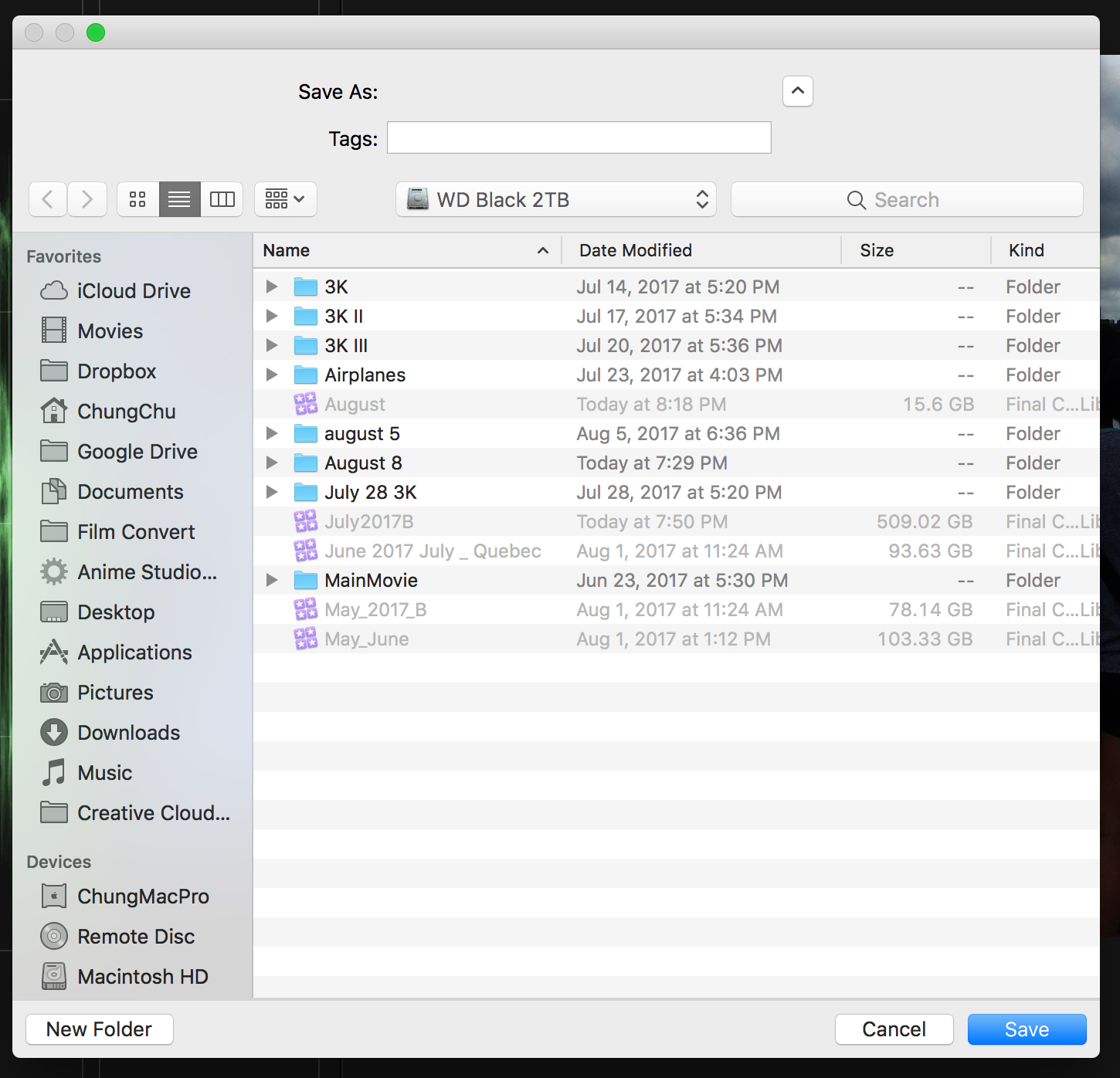Sort by Date Modified column
This screenshot has height=1078, width=1120.
(701, 250)
